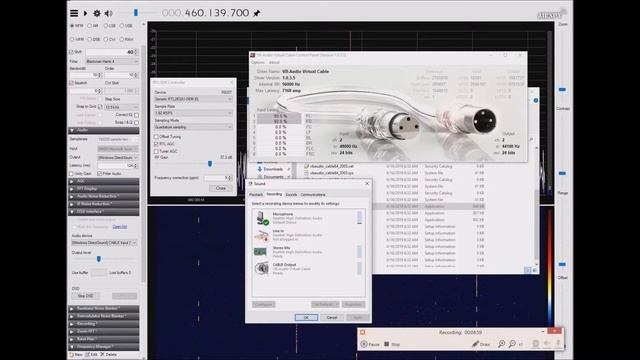640x360 pixels.
Task: Expand the AGC panel
Action: click(103, 181)
